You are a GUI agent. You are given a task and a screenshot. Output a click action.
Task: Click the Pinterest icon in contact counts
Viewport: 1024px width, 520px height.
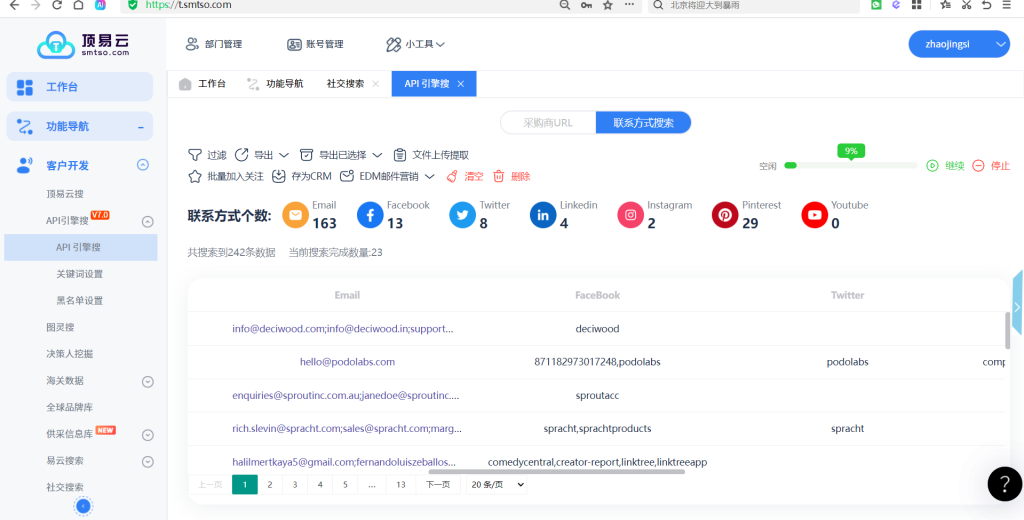pyautogui.click(x=725, y=215)
